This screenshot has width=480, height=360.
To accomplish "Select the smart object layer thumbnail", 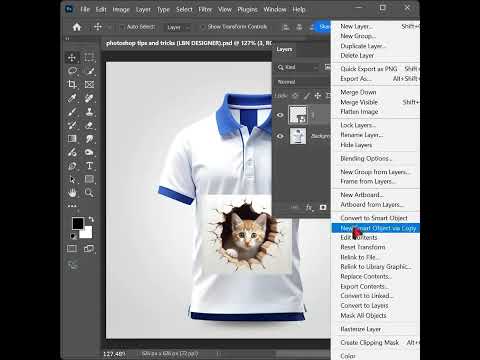I will pos(298,115).
